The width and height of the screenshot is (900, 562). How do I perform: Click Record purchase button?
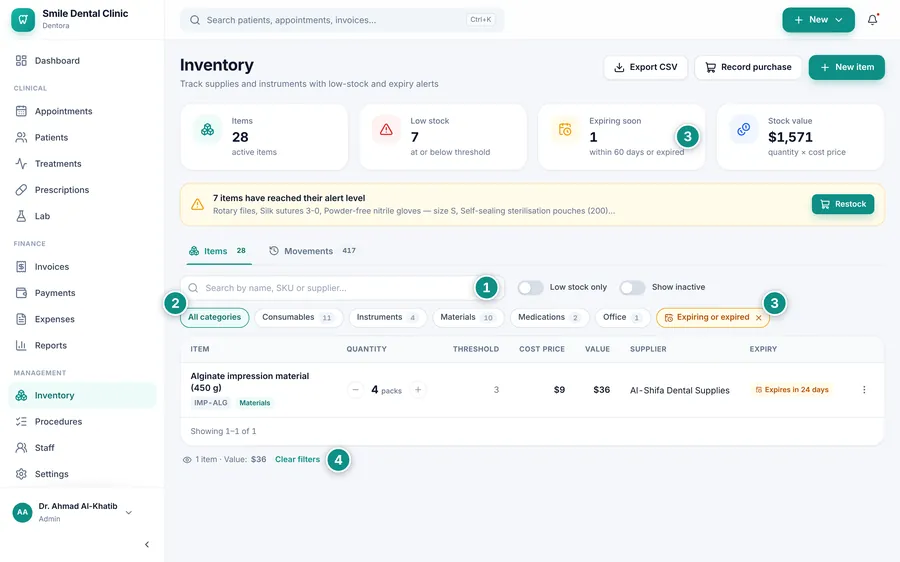pos(748,67)
